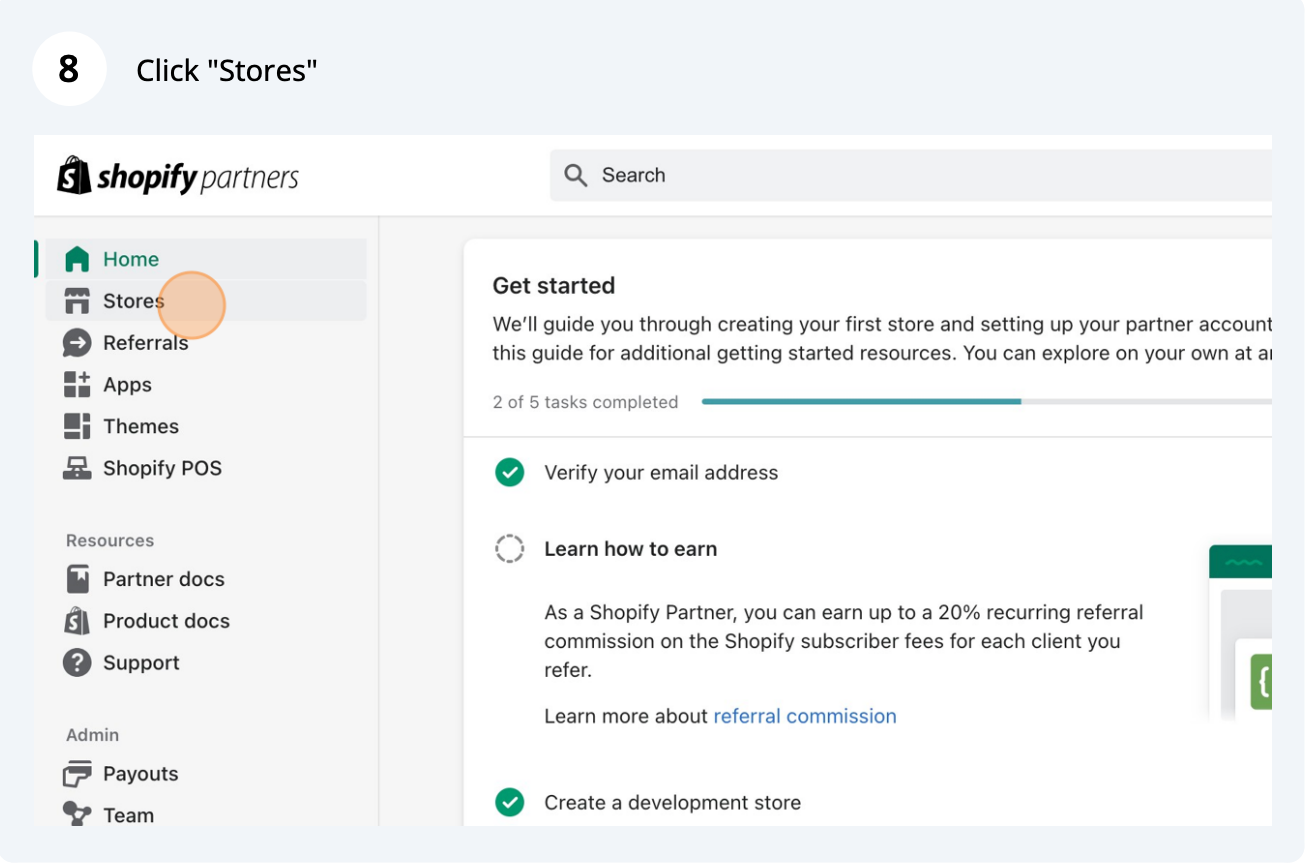Viewport: 1306px width, 864px height.
Task: Click the "Get started" heading
Action: click(554, 286)
